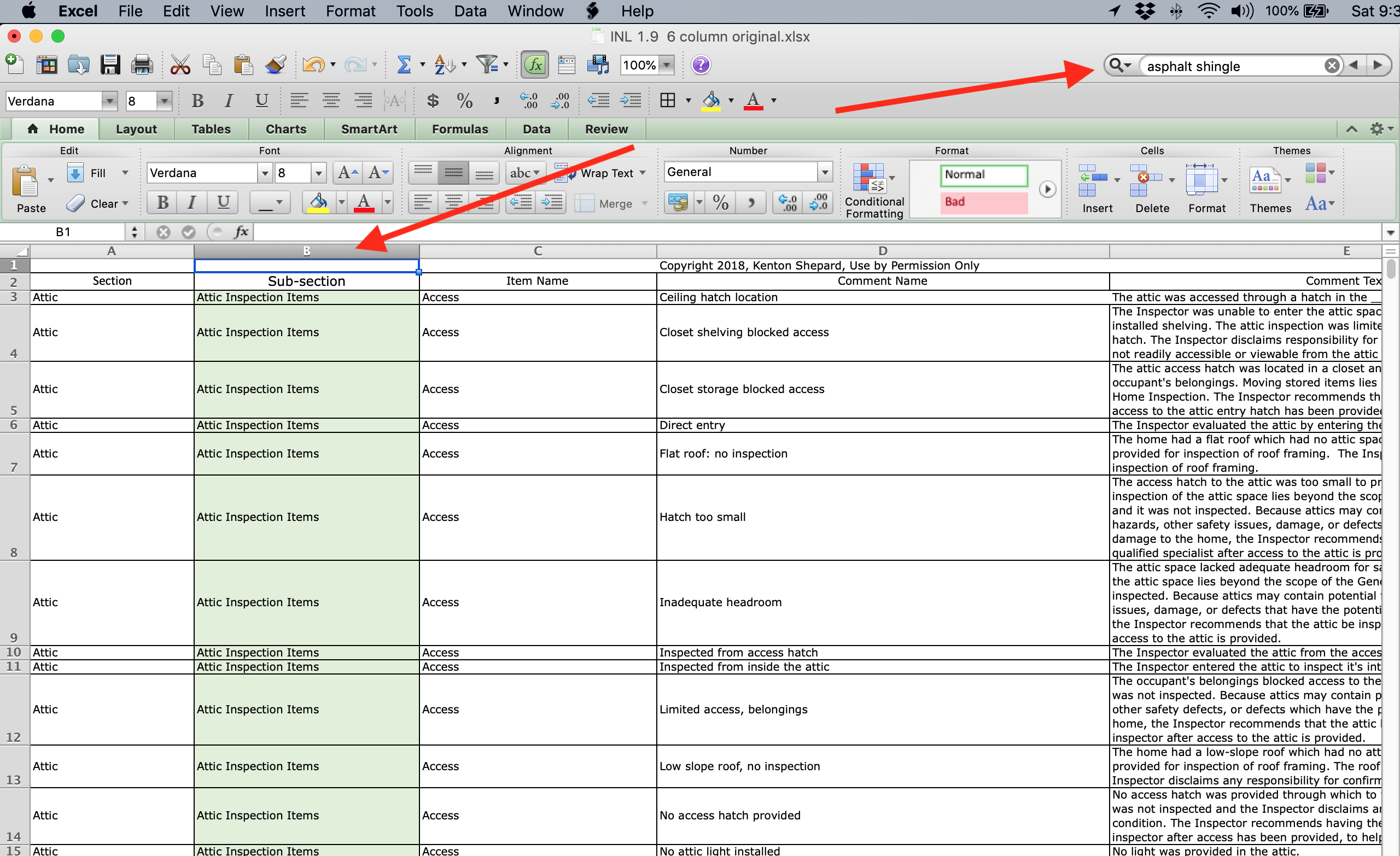Open the General number format dropdown
Screen dimensions: 1400x856
point(825,172)
